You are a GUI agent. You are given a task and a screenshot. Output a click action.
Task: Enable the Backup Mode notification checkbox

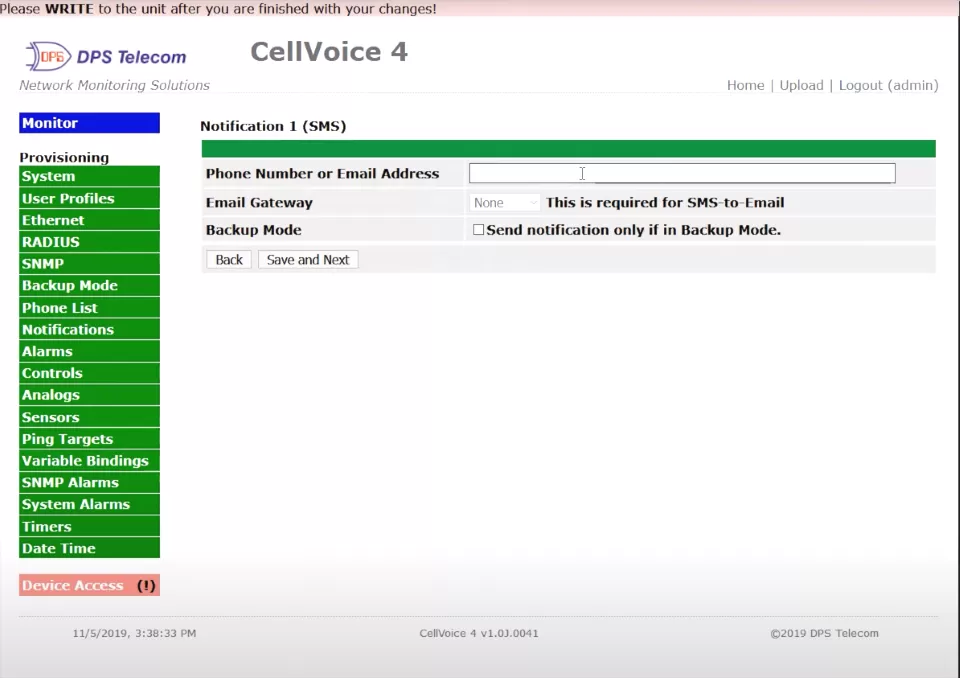tap(478, 230)
